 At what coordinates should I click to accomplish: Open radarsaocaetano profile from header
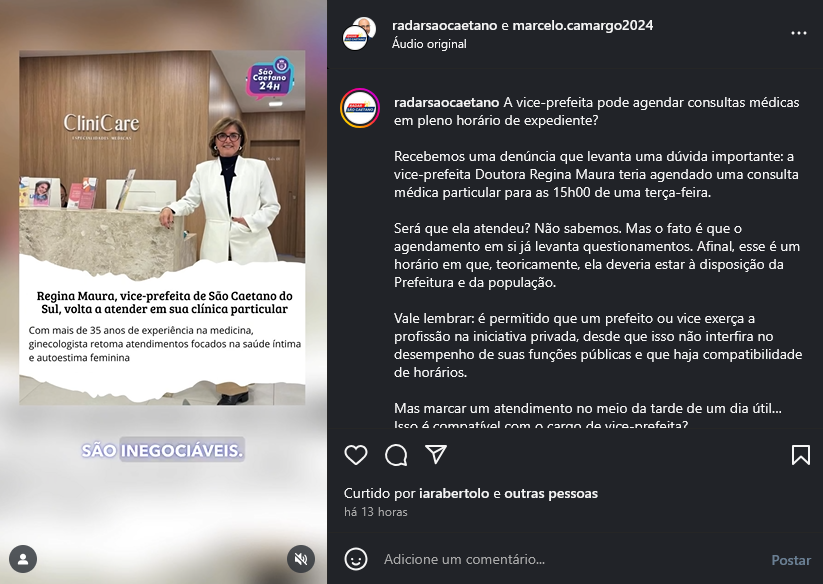(x=444, y=25)
